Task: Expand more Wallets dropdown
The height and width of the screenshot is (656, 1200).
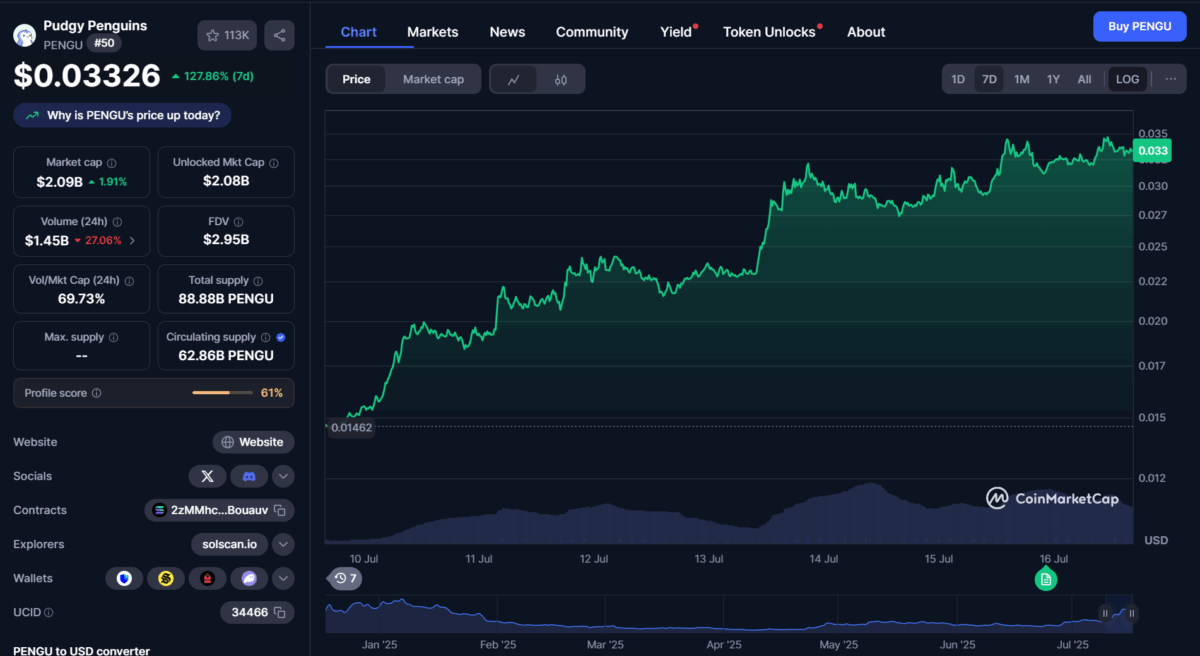Action: click(x=283, y=578)
